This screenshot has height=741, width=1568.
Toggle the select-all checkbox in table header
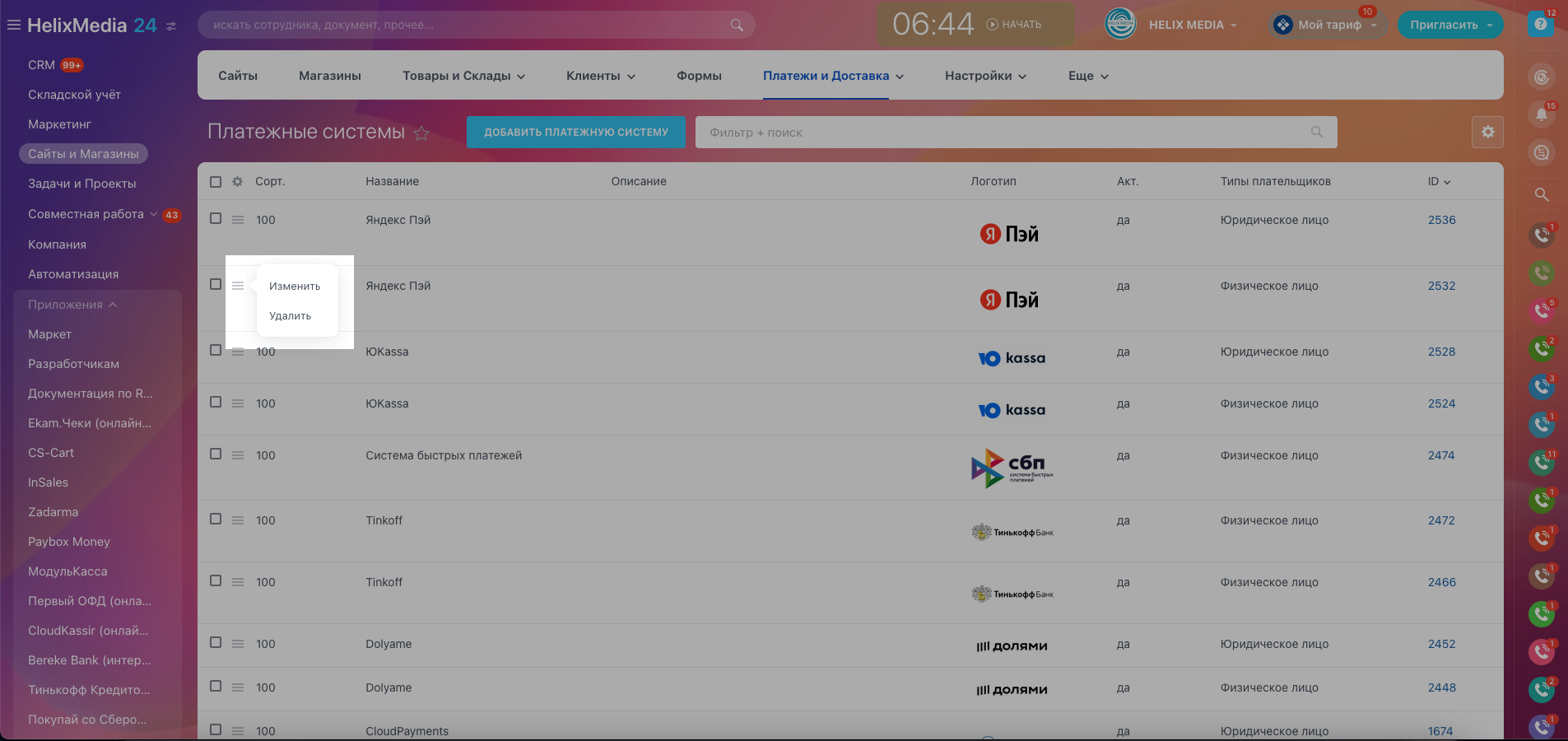216,182
